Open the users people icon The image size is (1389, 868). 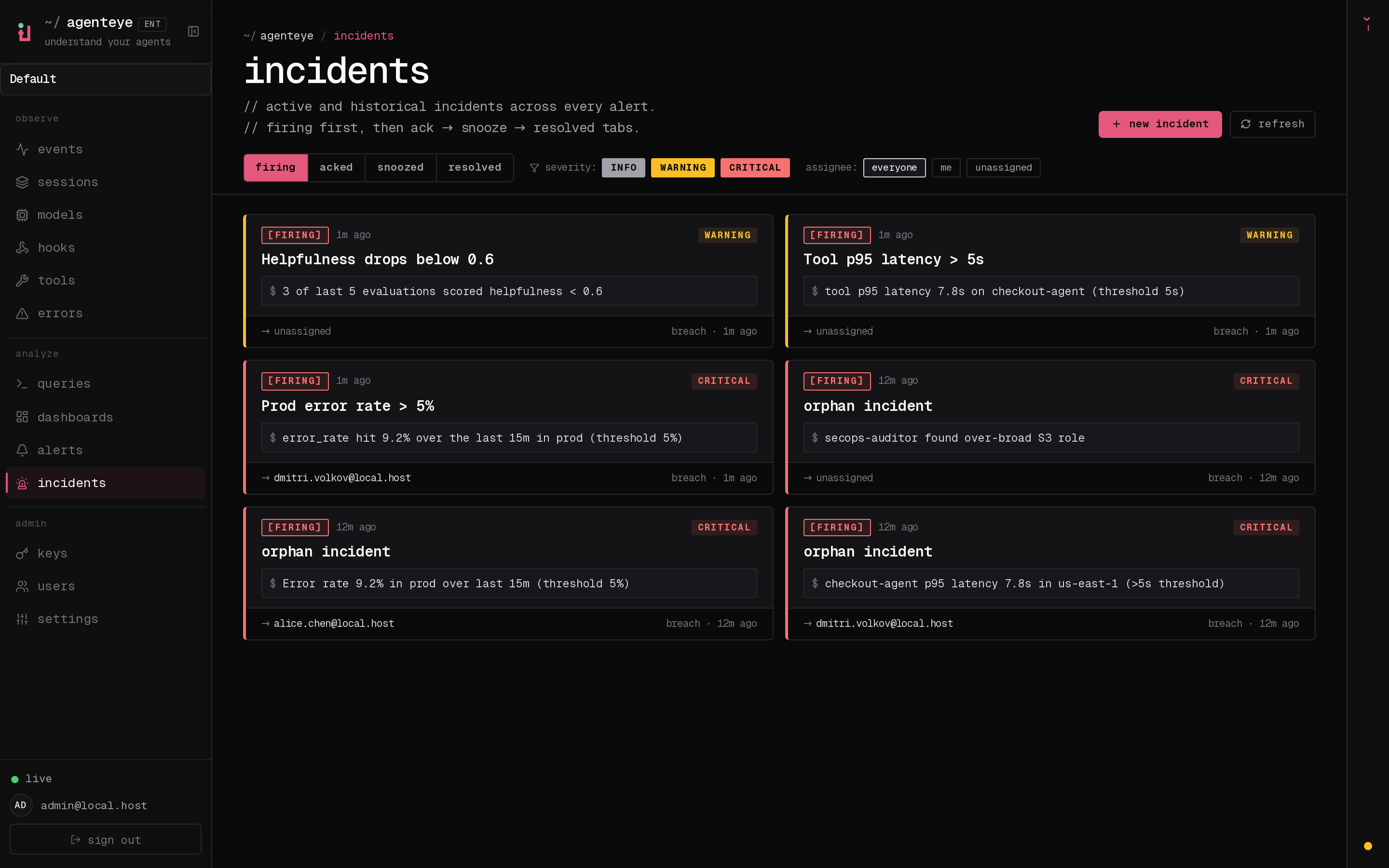pos(22,586)
